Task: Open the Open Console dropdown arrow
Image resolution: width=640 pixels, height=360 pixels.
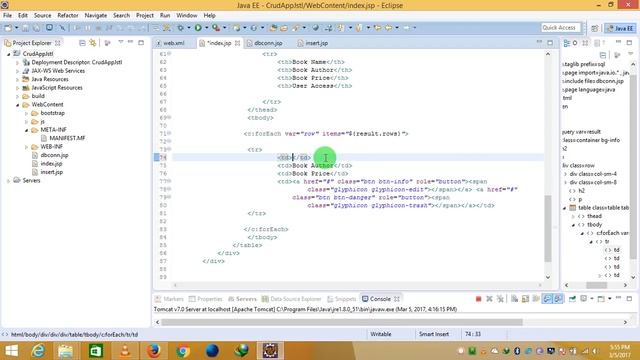Action: point(610,299)
